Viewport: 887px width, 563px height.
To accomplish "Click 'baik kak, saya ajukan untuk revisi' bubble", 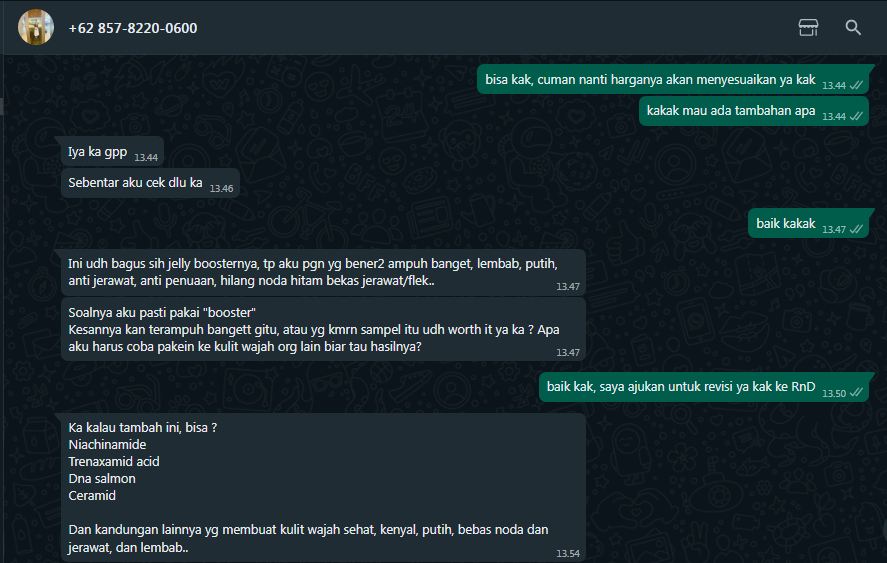I will (704, 387).
